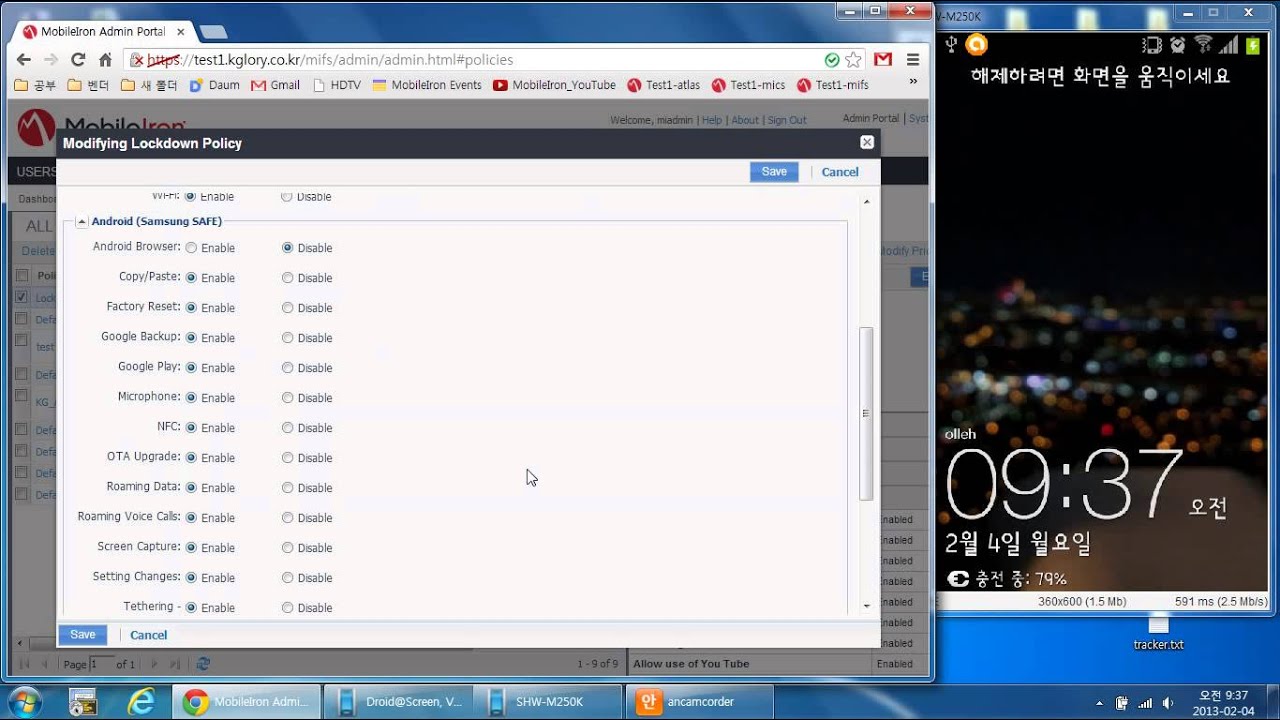
Task: Disable Factory Reset radio button
Action: pos(287,308)
